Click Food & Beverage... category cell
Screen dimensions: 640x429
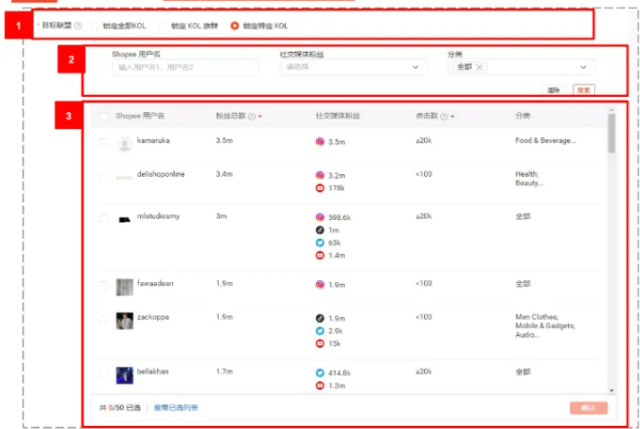546,140
